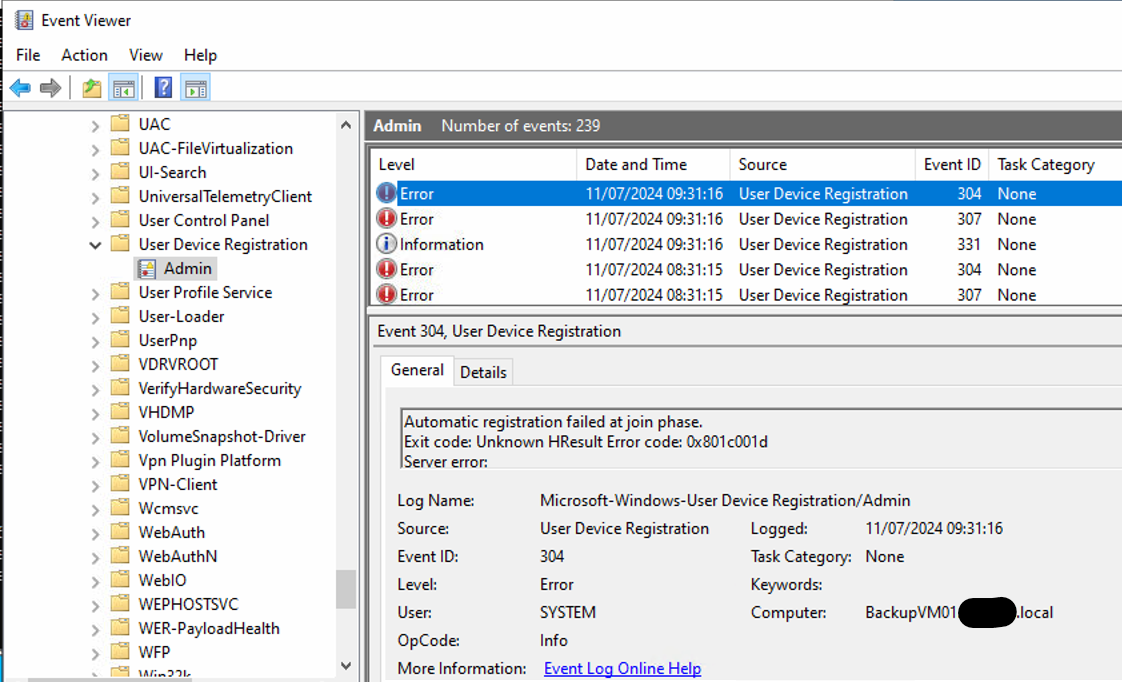Open the Help toolbar icon
The height and width of the screenshot is (682, 1122).
click(x=163, y=88)
